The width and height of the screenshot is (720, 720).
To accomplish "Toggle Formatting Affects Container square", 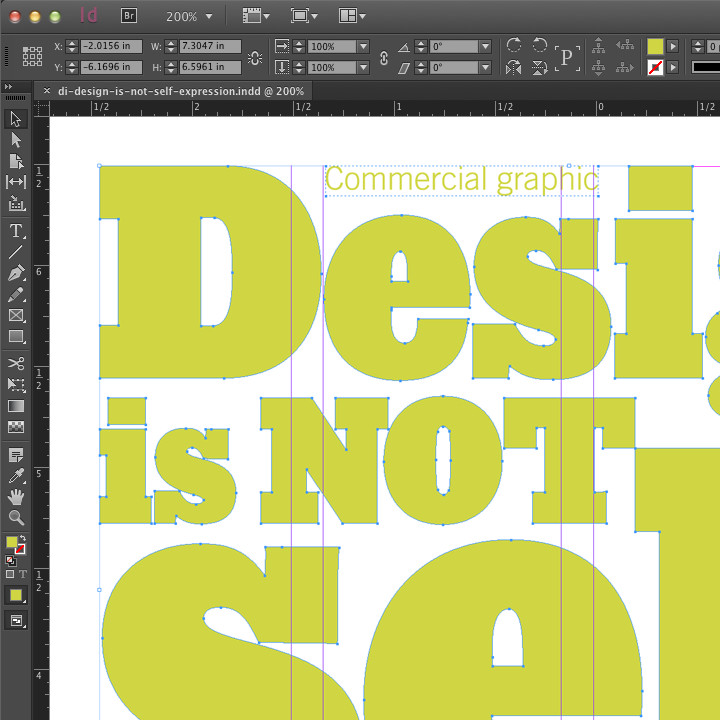I will click(x=10, y=574).
